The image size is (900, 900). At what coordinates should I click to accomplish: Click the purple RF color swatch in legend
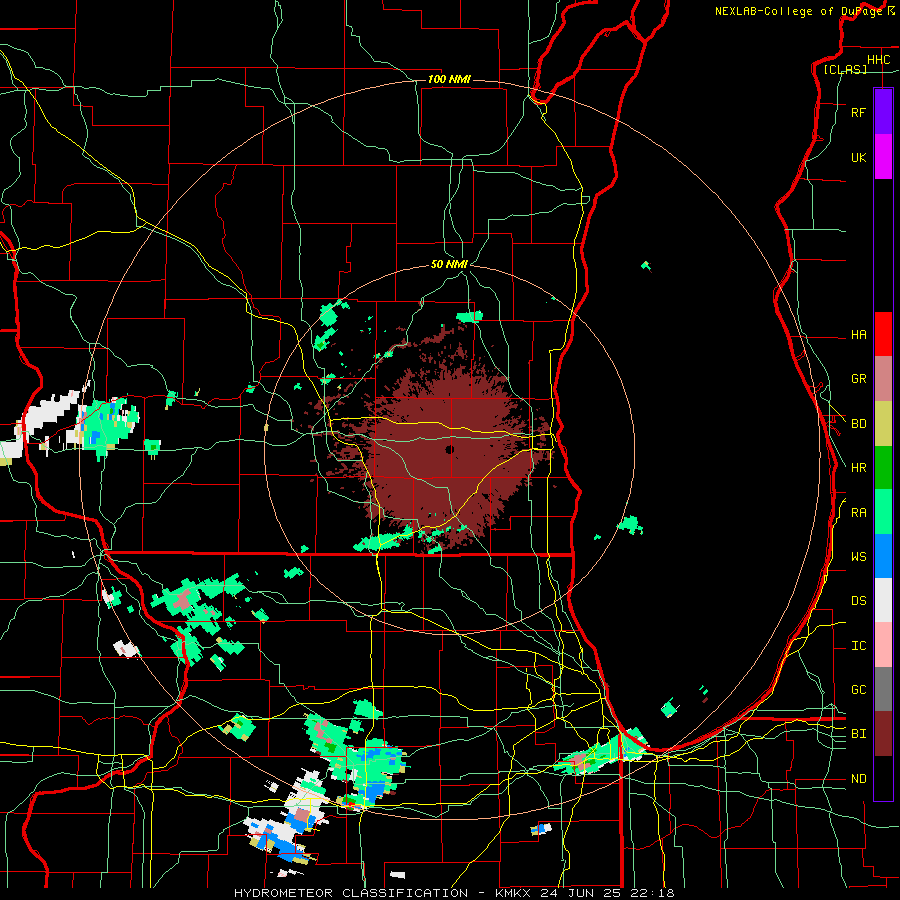(x=883, y=112)
